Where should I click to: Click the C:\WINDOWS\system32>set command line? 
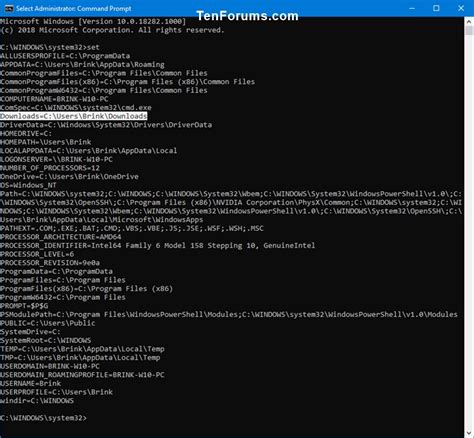coord(50,47)
